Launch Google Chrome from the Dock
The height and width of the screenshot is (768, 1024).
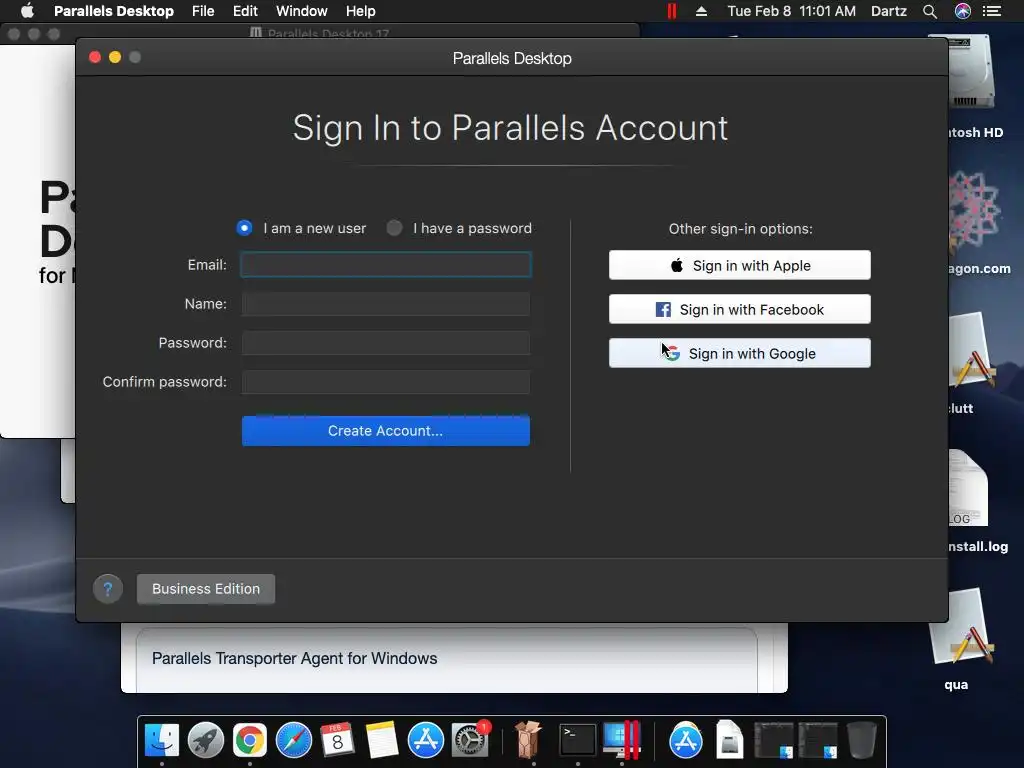click(x=249, y=741)
